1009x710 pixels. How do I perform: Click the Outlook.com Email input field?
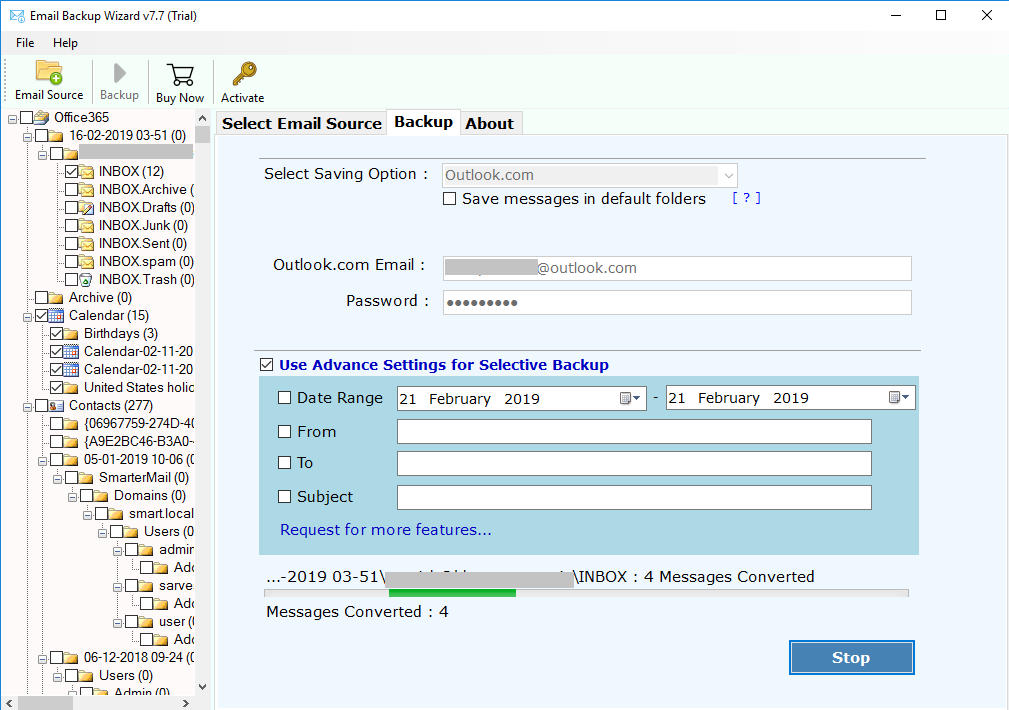(677, 268)
